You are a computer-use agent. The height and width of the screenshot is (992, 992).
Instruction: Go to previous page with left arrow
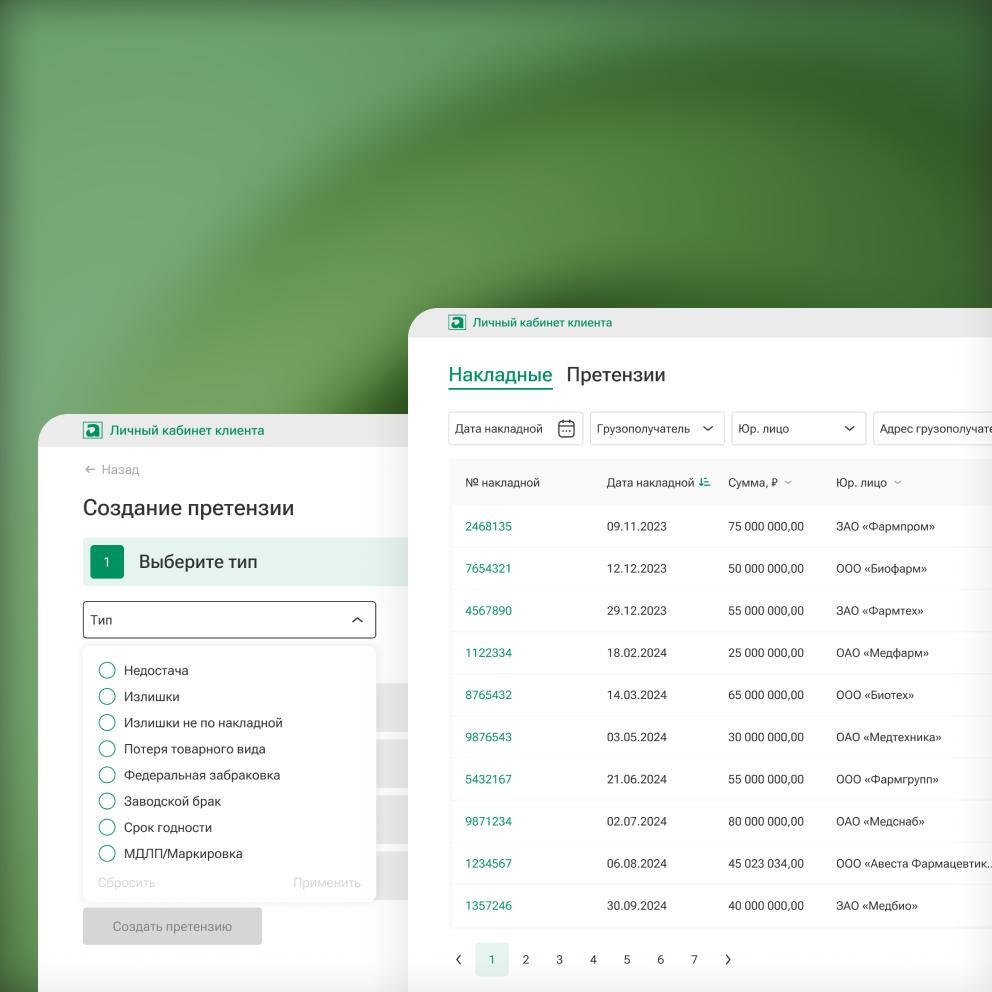pos(460,959)
